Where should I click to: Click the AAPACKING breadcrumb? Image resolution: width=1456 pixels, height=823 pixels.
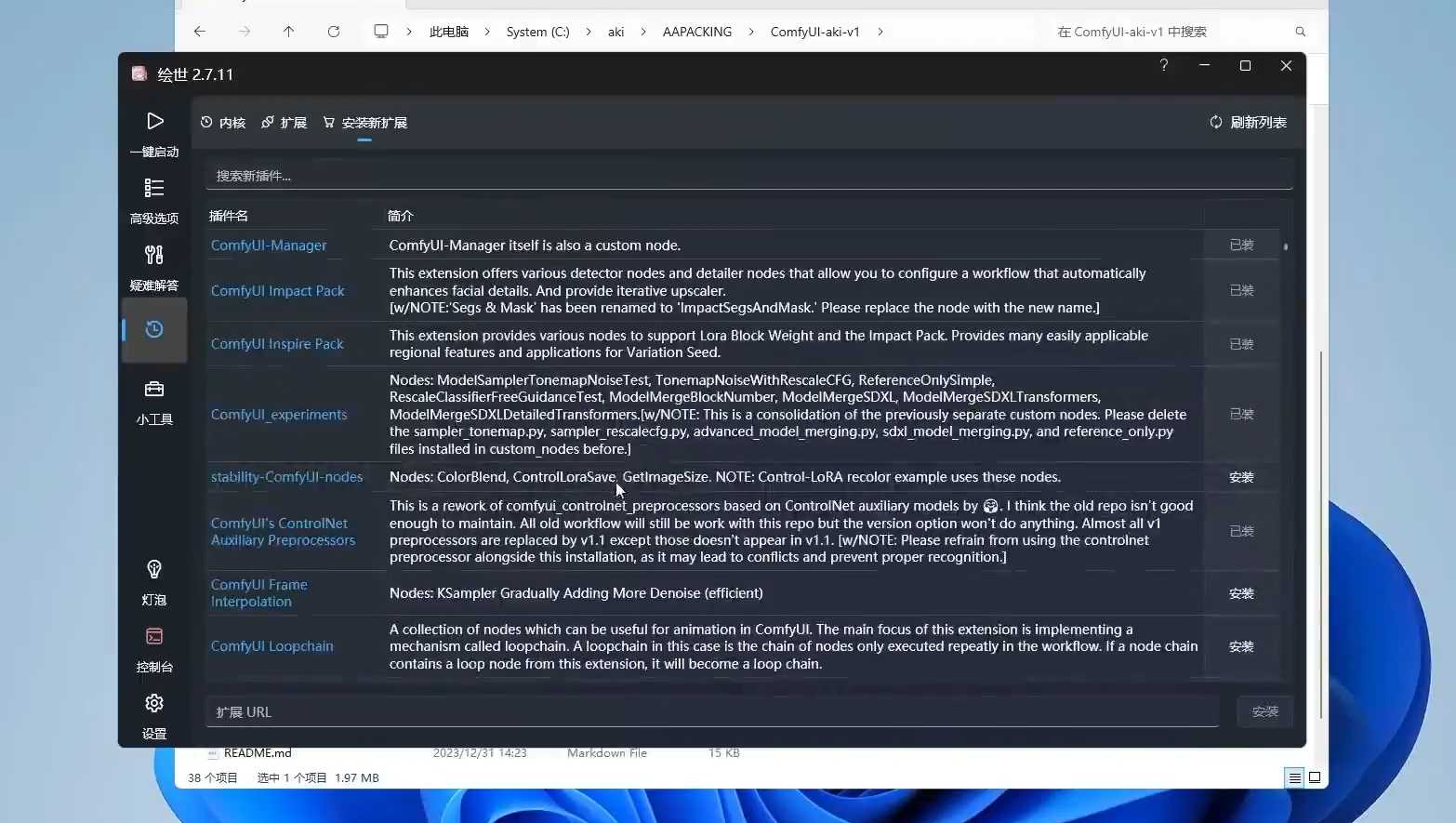click(697, 32)
